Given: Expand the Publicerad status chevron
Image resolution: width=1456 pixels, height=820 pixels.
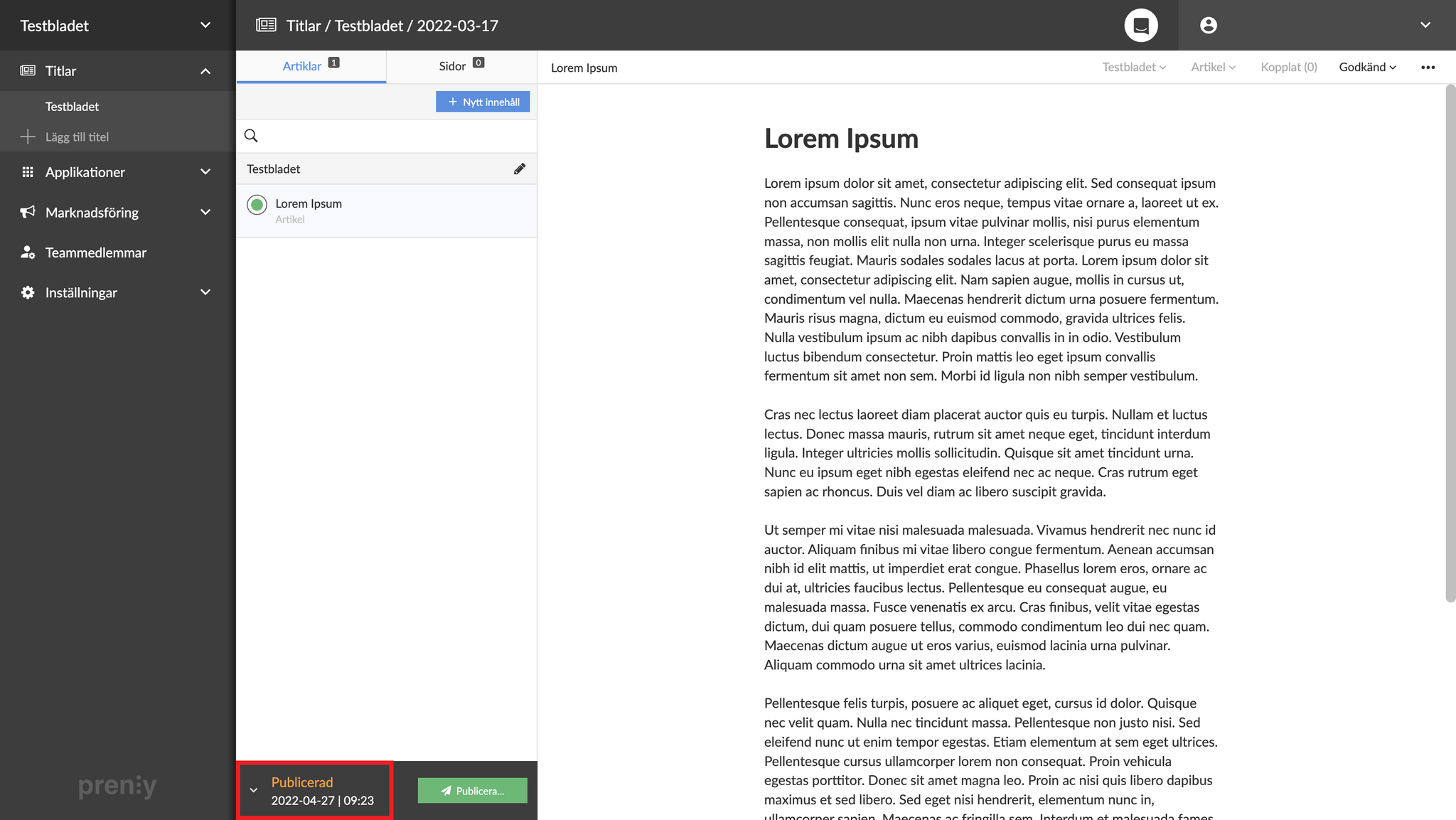Looking at the screenshot, I should tap(254, 790).
